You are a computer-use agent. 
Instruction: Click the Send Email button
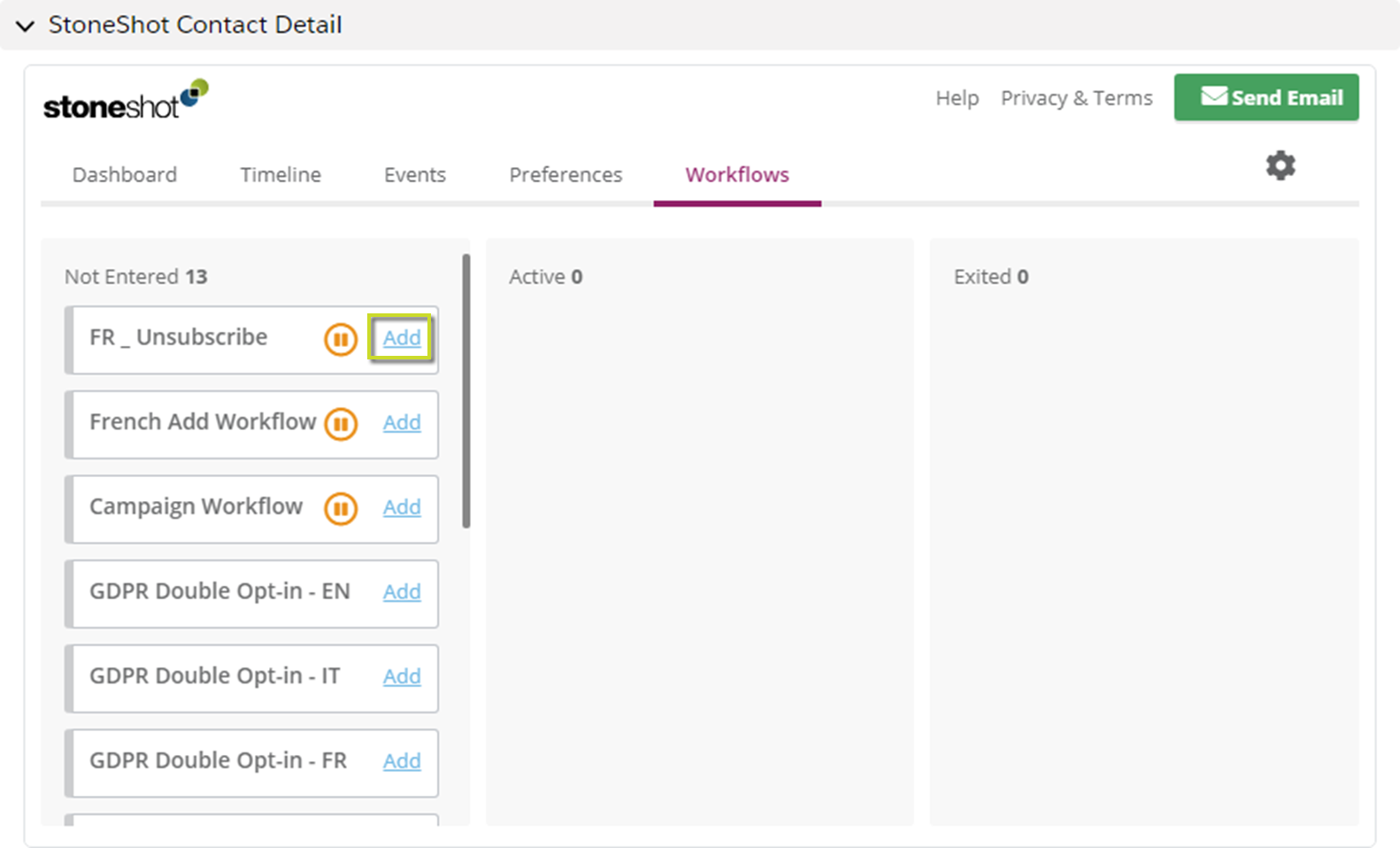pyautogui.click(x=1266, y=97)
